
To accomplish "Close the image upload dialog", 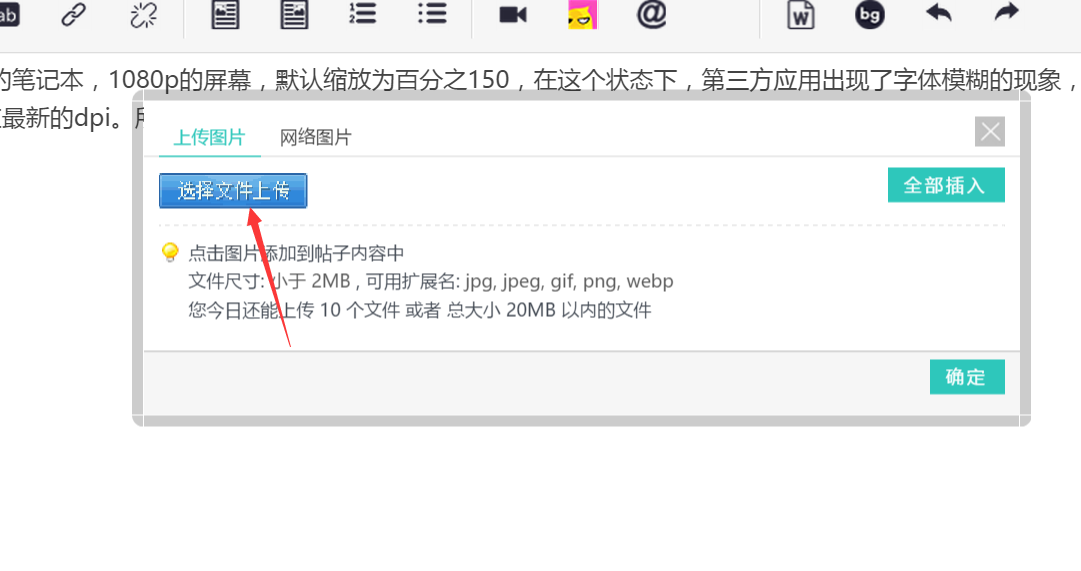I will tap(990, 132).
